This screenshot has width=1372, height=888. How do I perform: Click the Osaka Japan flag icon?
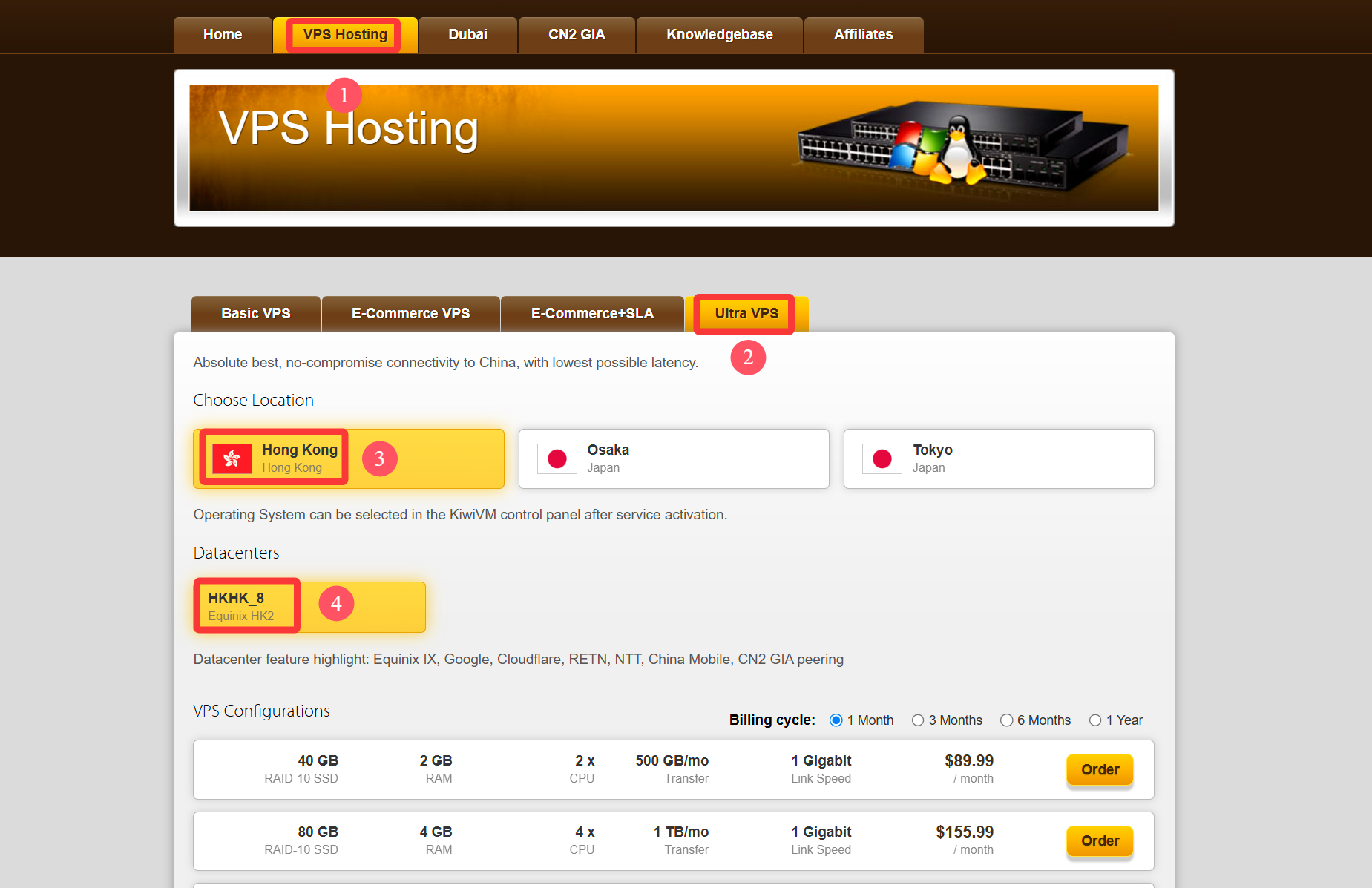[x=557, y=458]
